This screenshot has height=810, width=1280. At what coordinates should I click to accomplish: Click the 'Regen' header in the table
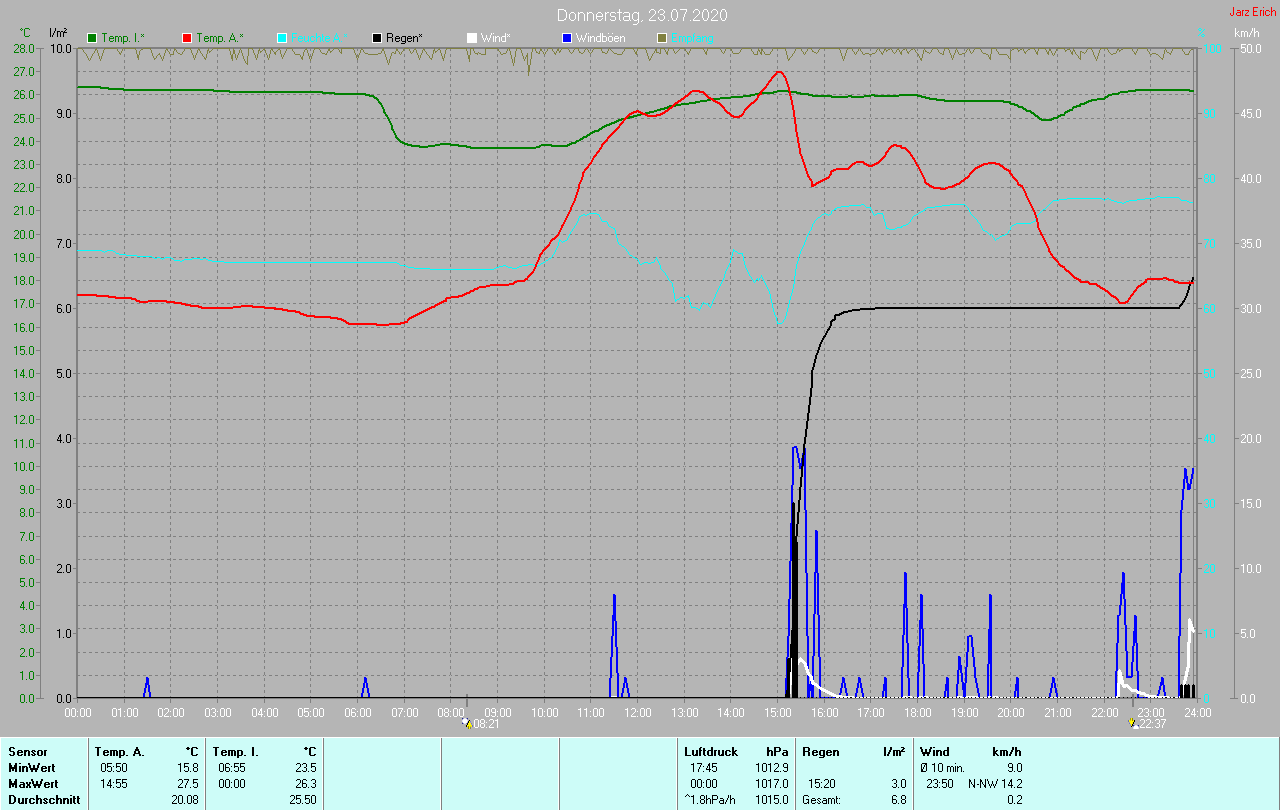[820, 752]
